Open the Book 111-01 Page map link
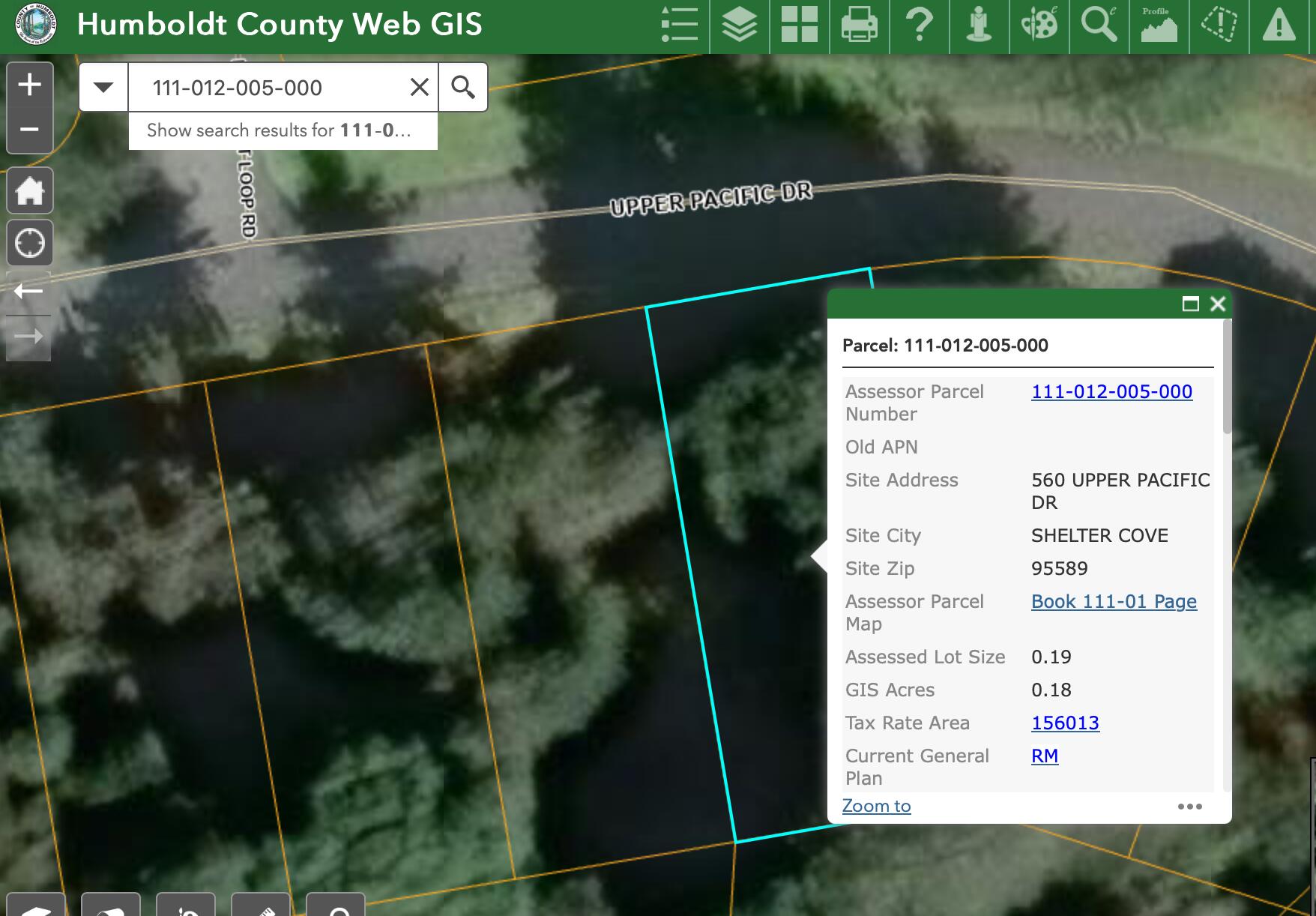The height and width of the screenshot is (916, 1316). (x=1114, y=601)
